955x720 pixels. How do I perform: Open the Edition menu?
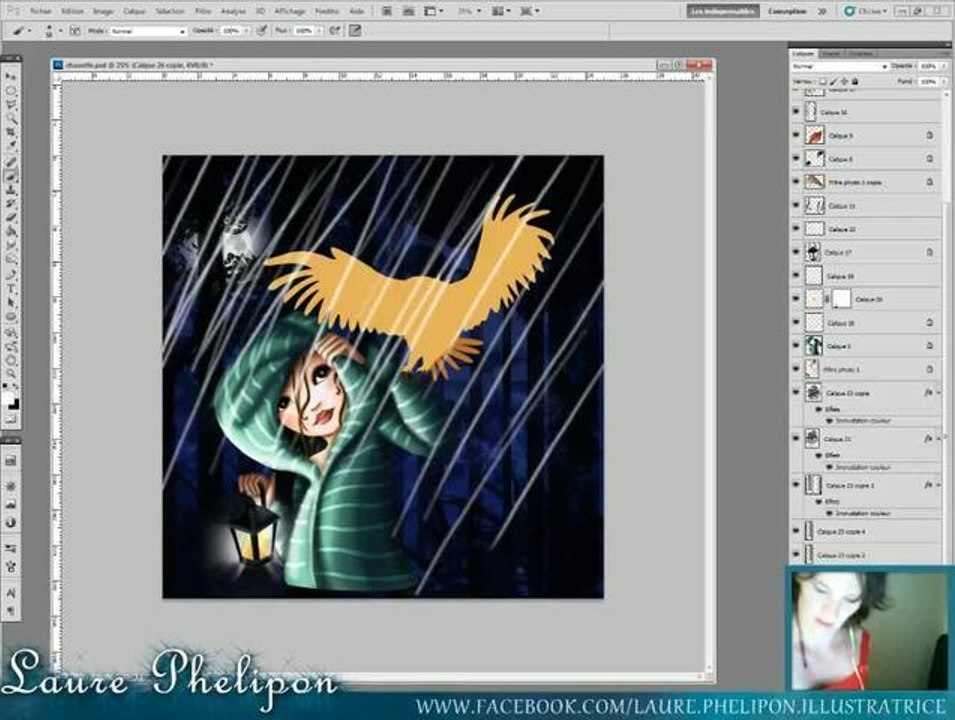(x=72, y=11)
